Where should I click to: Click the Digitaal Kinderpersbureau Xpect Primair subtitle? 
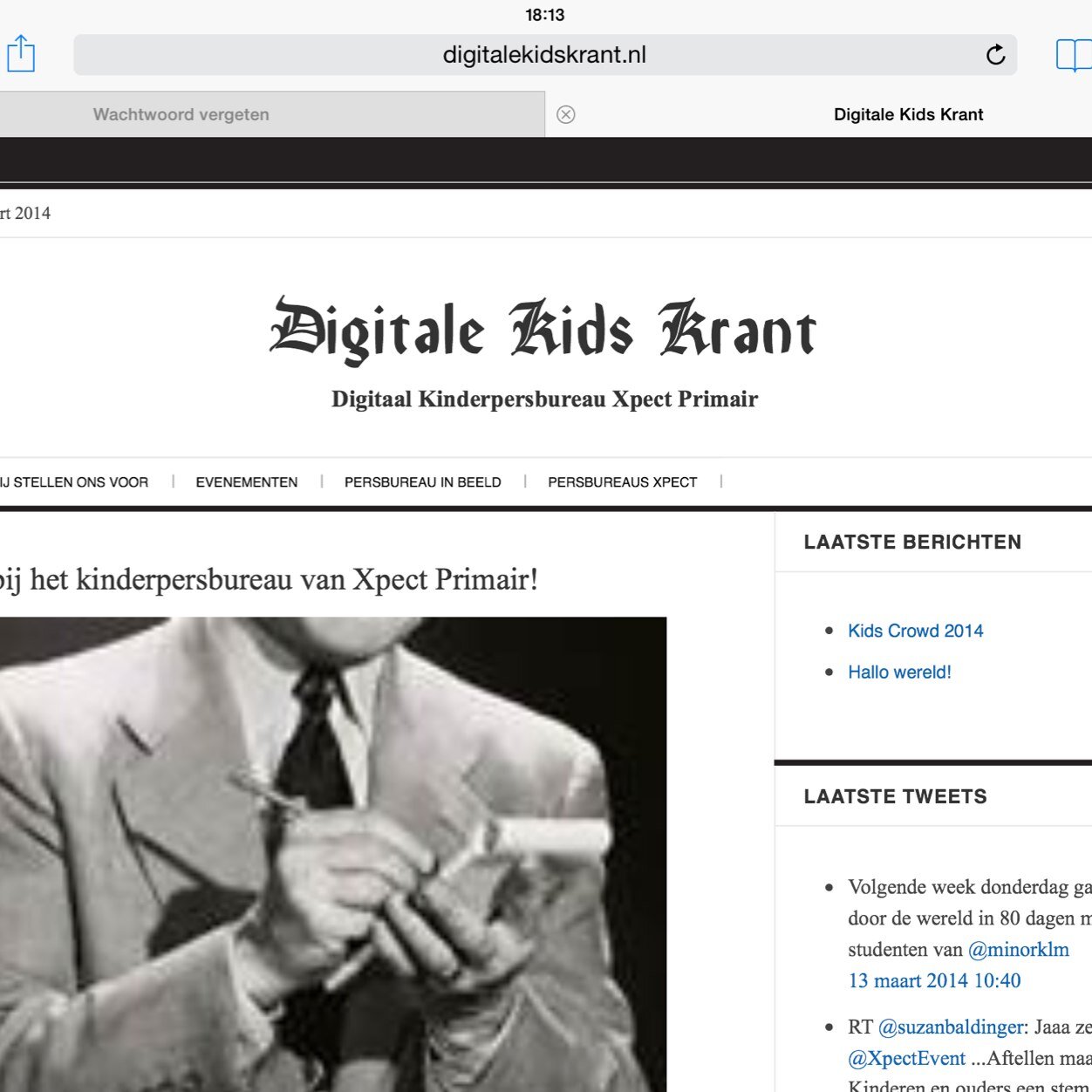click(x=545, y=399)
